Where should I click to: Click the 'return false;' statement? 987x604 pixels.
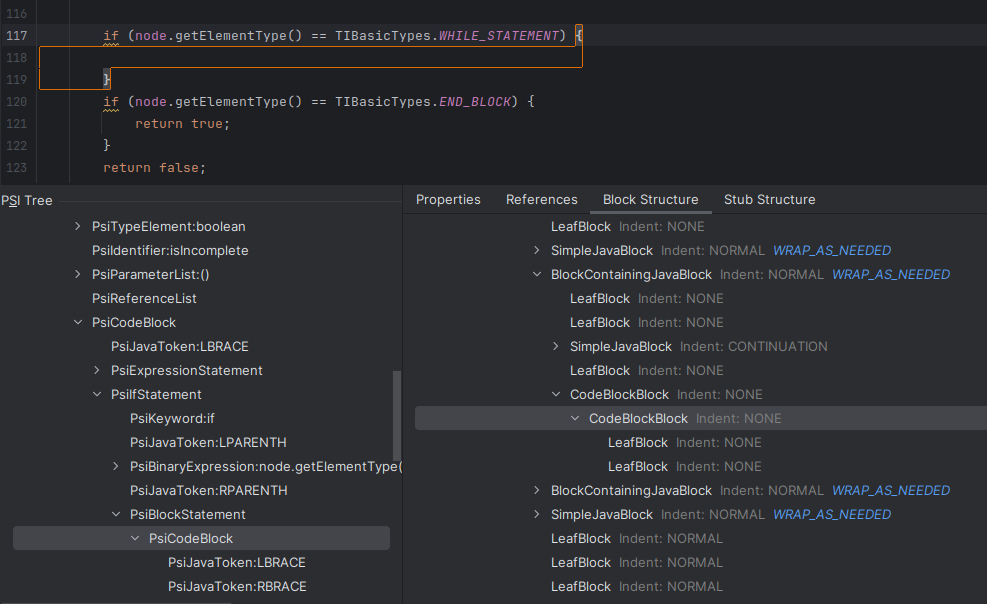154,168
